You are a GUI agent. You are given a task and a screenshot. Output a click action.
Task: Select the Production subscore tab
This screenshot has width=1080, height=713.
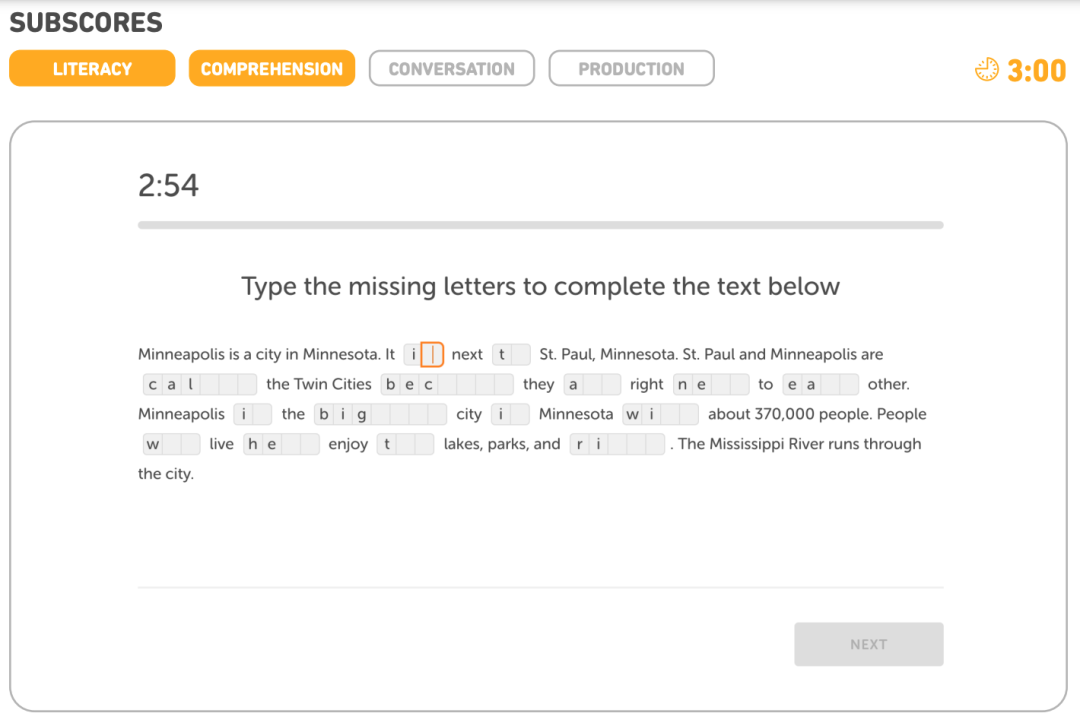click(x=631, y=69)
